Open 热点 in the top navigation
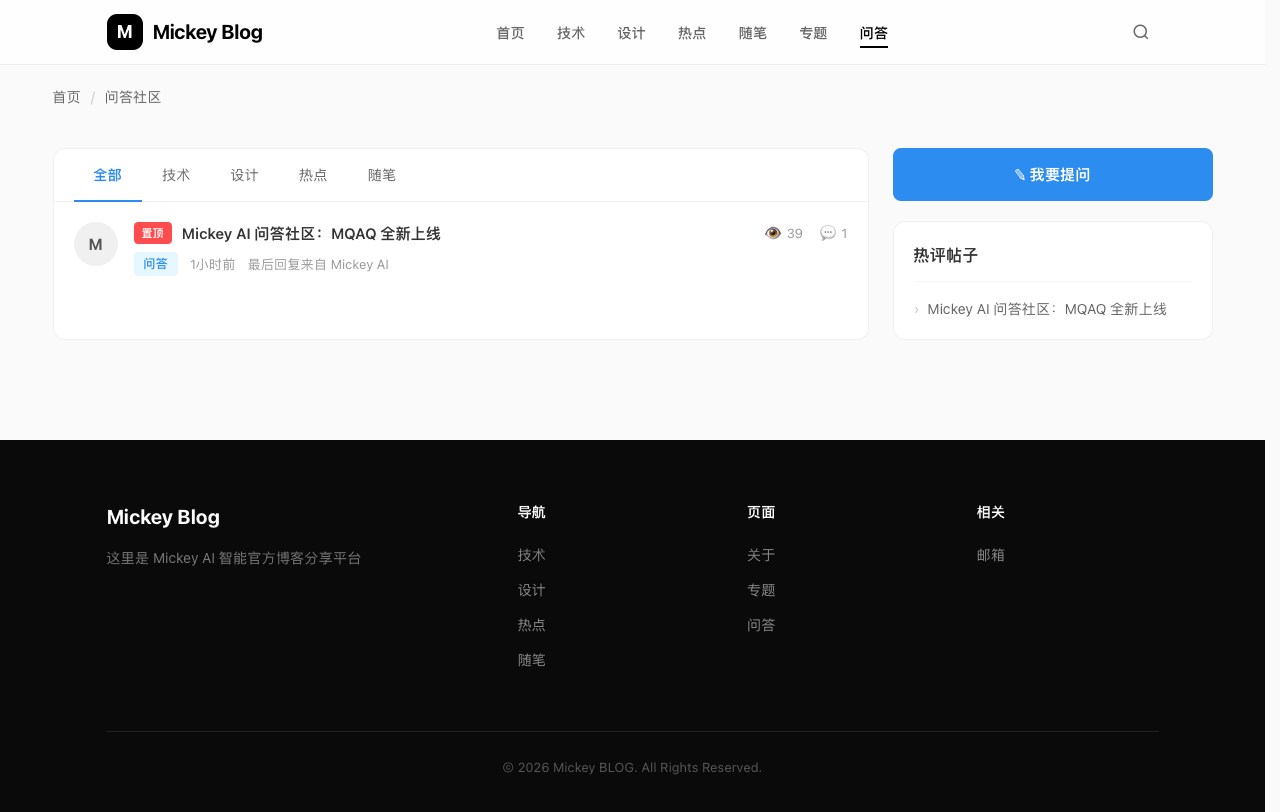The image size is (1280, 812). 692,33
